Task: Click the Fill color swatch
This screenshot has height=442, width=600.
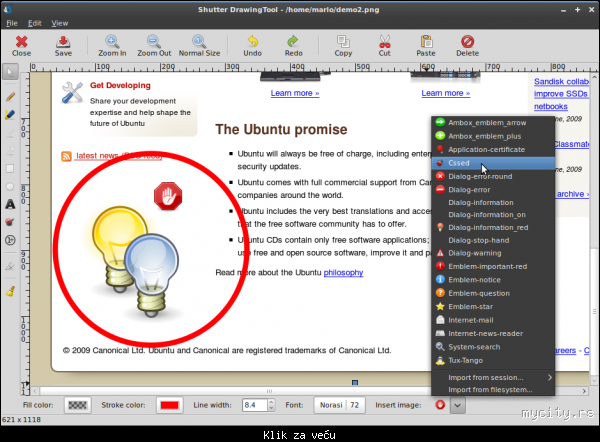Action: 78,405
